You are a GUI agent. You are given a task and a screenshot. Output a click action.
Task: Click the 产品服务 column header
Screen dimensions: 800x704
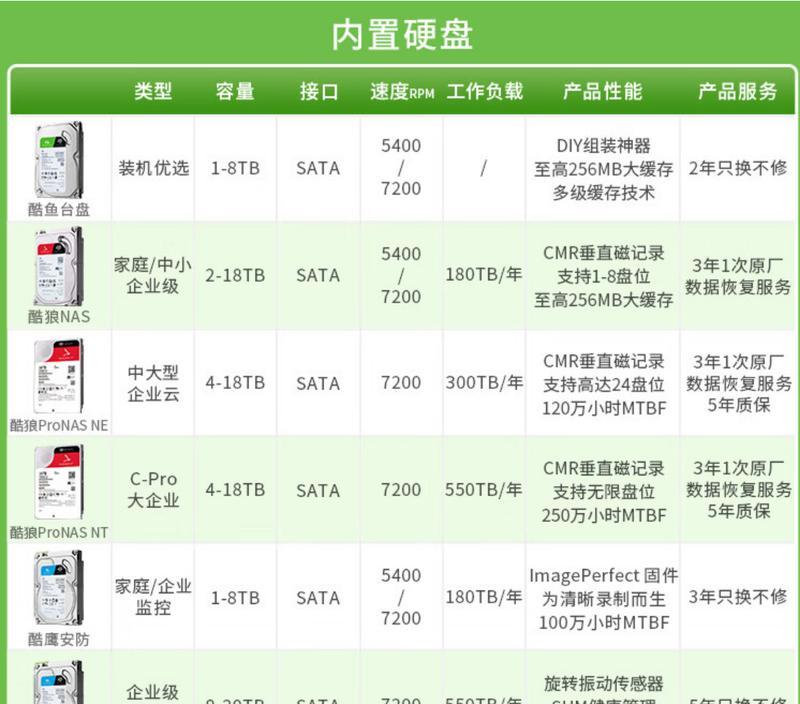coord(738,91)
